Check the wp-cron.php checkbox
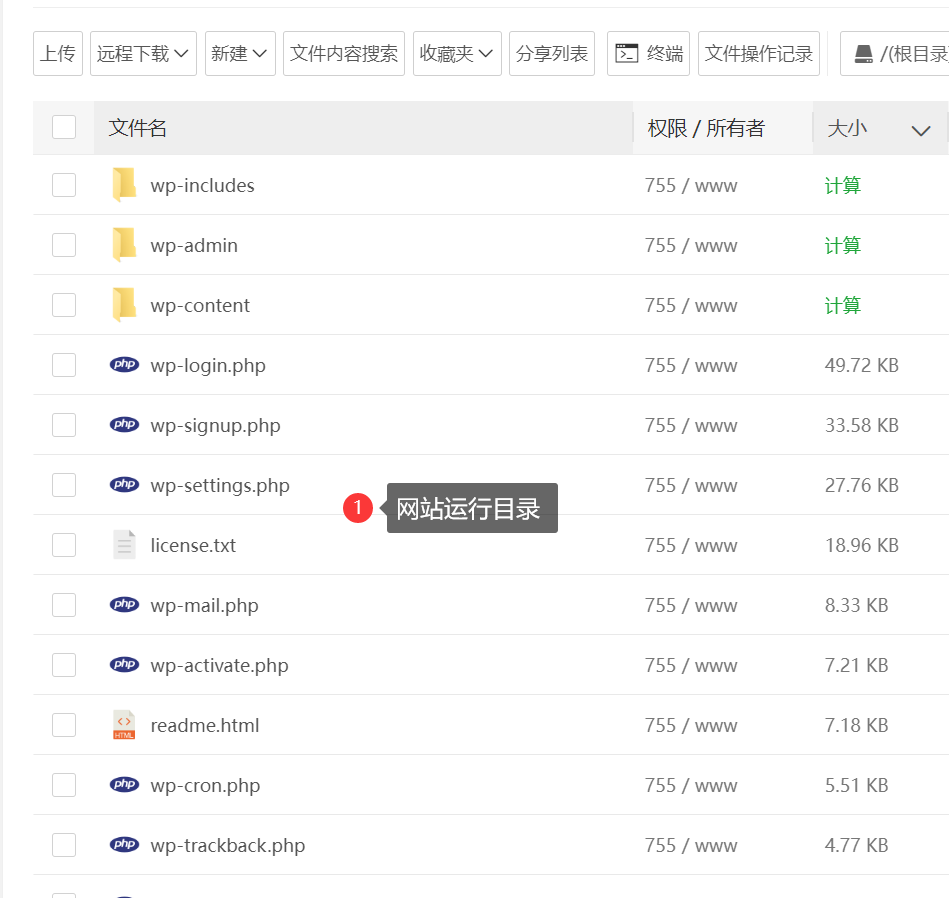Screen dimensions: 949x898 (x=64, y=785)
